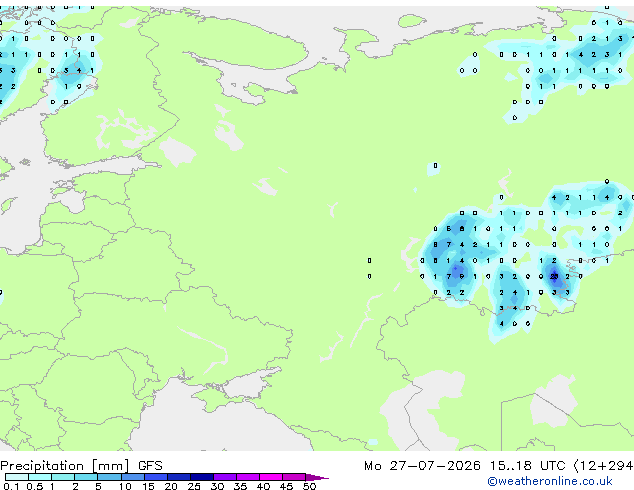Image resolution: width=634 pixels, height=490 pixels.
Task: Click the legend label '10'
Action: click(x=125, y=486)
